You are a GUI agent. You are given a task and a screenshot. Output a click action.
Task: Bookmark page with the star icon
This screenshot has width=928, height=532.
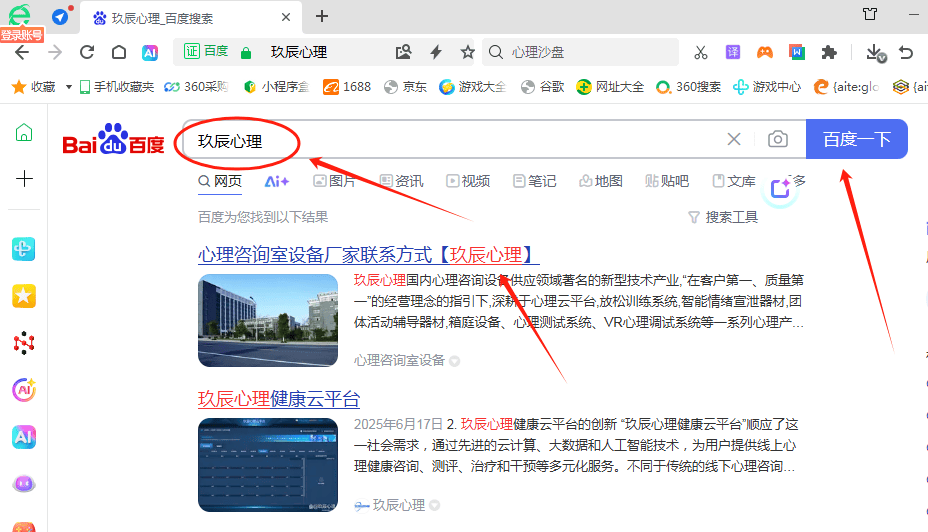point(467,52)
